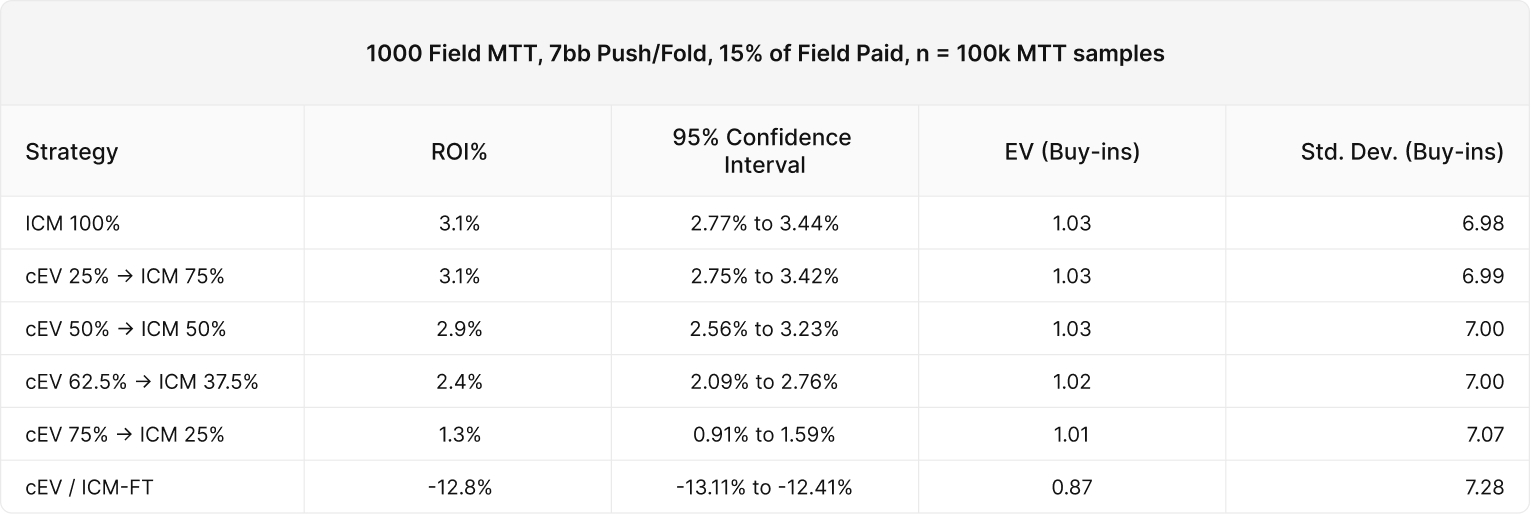Screen dimensions: 1531x514
Task: Click the cEV 25% → ICM 75% label
Action: 125,276
